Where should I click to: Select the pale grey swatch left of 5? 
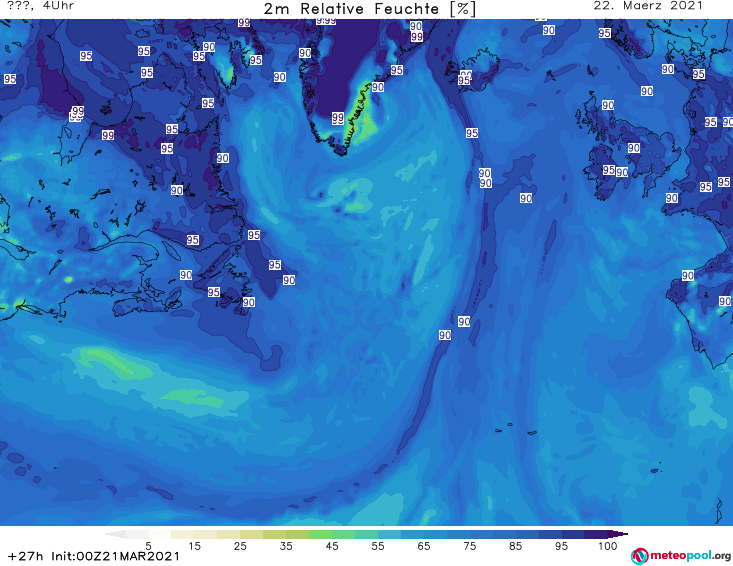137,534
